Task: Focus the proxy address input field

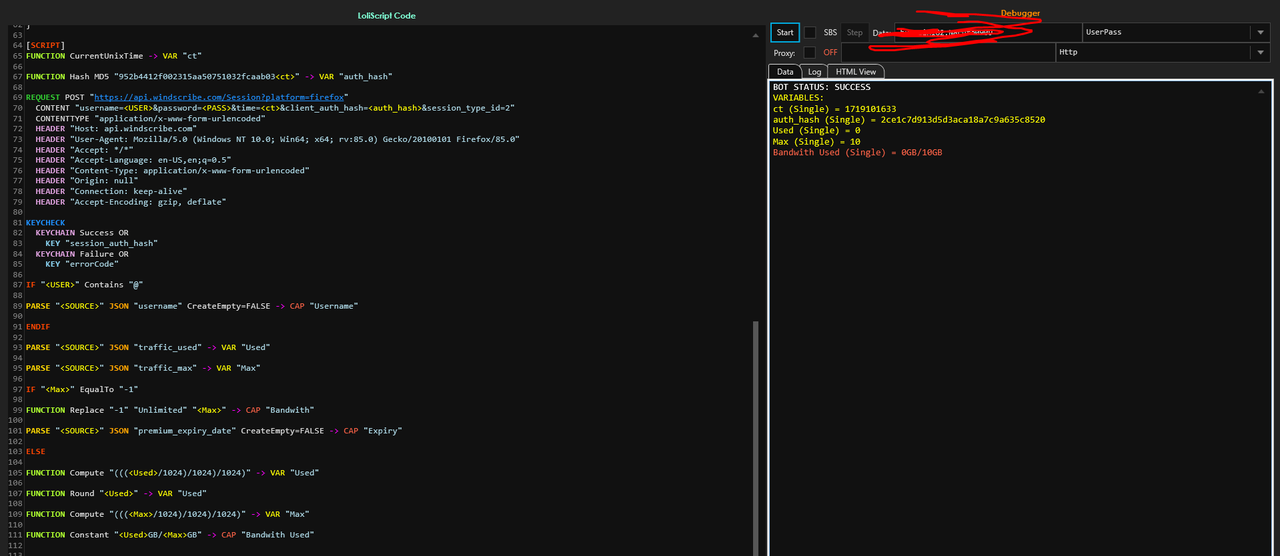Action: tap(948, 52)
